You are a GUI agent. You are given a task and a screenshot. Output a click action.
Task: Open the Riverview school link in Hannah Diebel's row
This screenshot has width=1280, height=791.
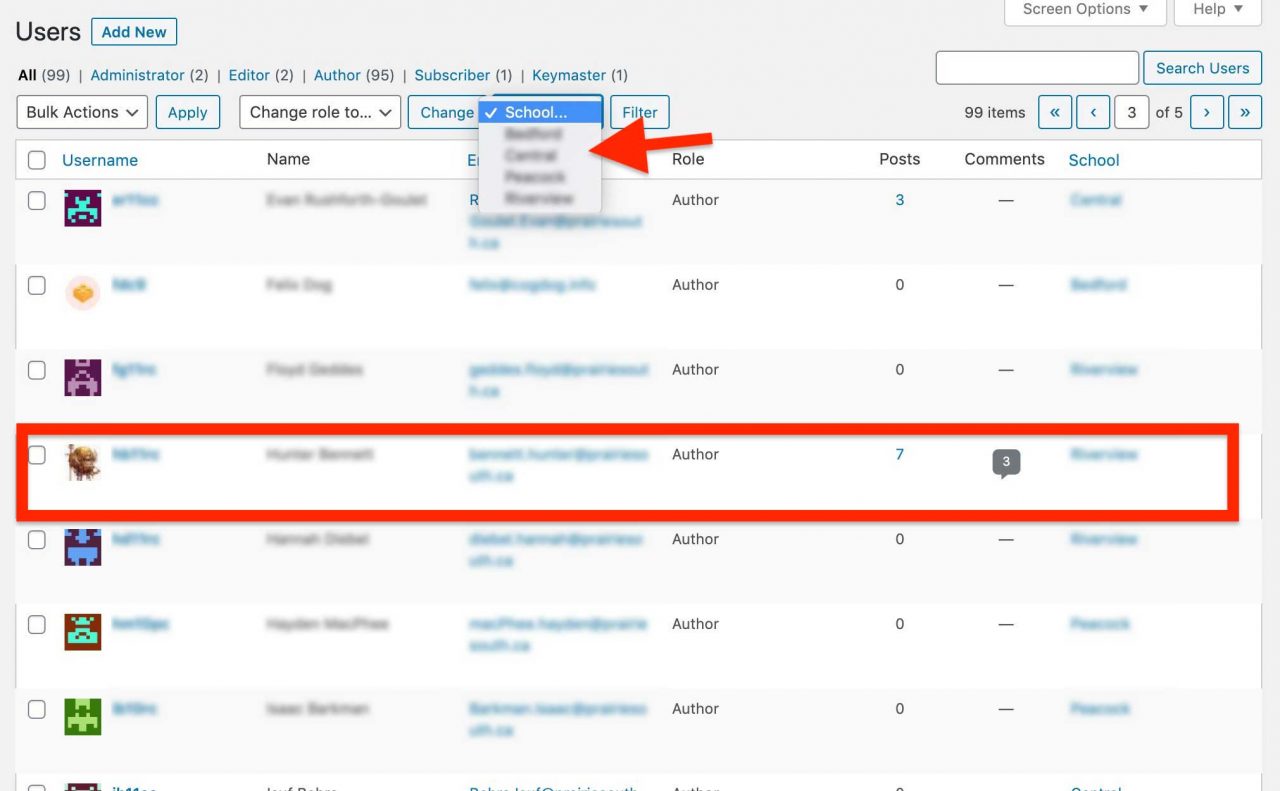click(x=1103, y=540)
